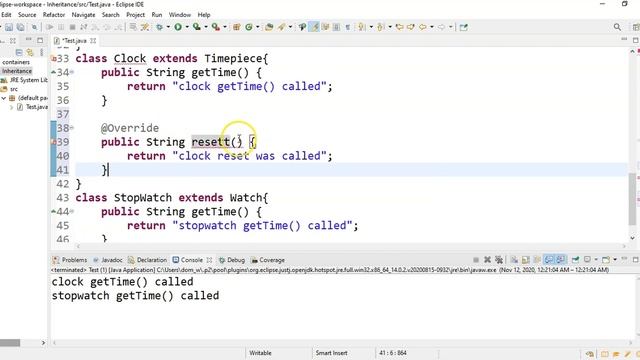Click the Coverage launch icon
The width and height of the screenshot is (640, 360).
[197, 27]
